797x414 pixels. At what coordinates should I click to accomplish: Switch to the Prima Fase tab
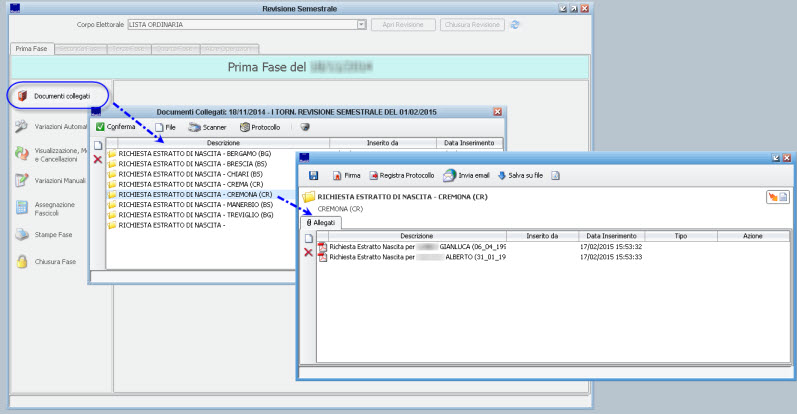click(x=31, y=48)
